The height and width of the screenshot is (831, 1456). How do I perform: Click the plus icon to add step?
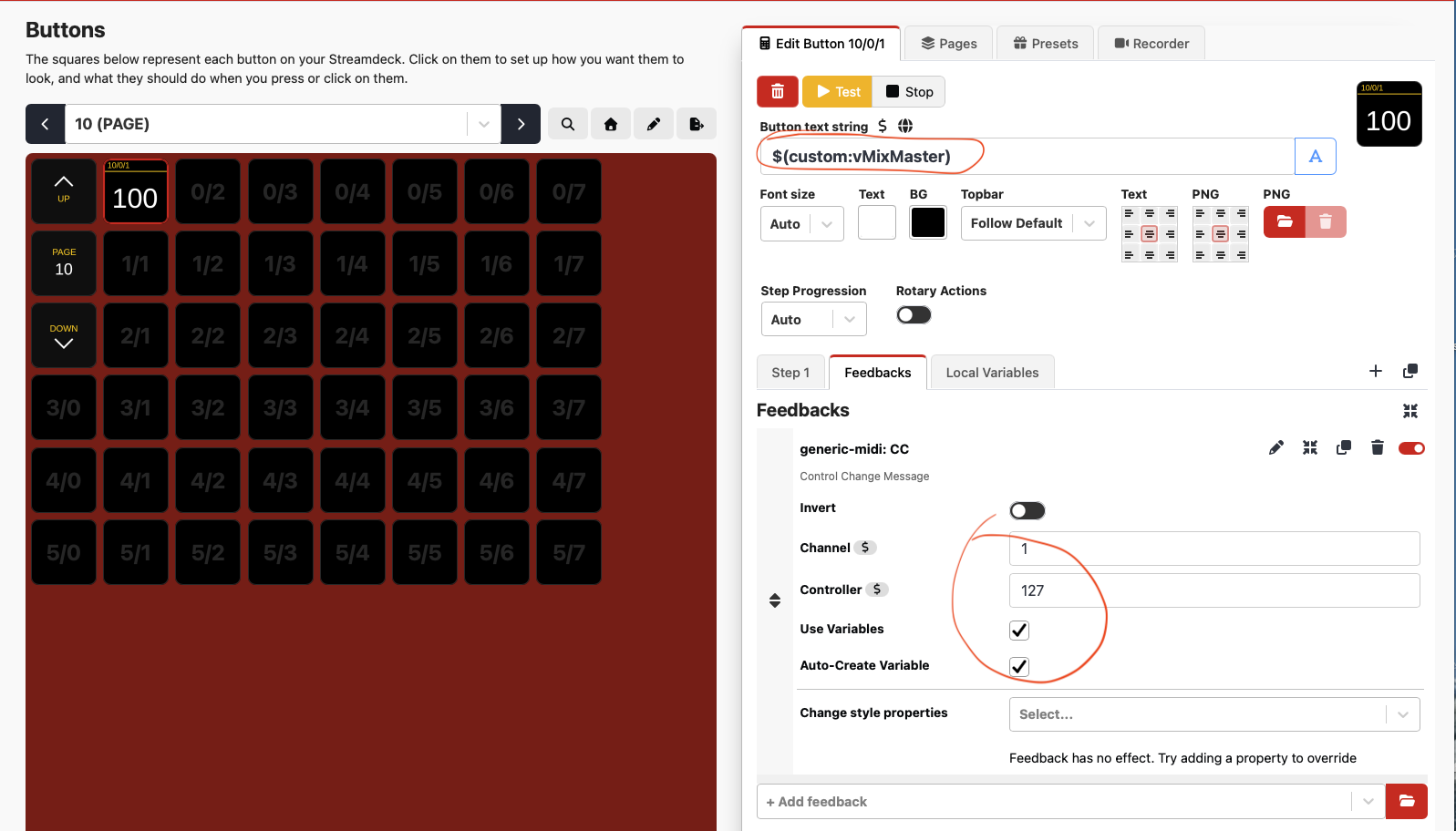(1376, 371)
